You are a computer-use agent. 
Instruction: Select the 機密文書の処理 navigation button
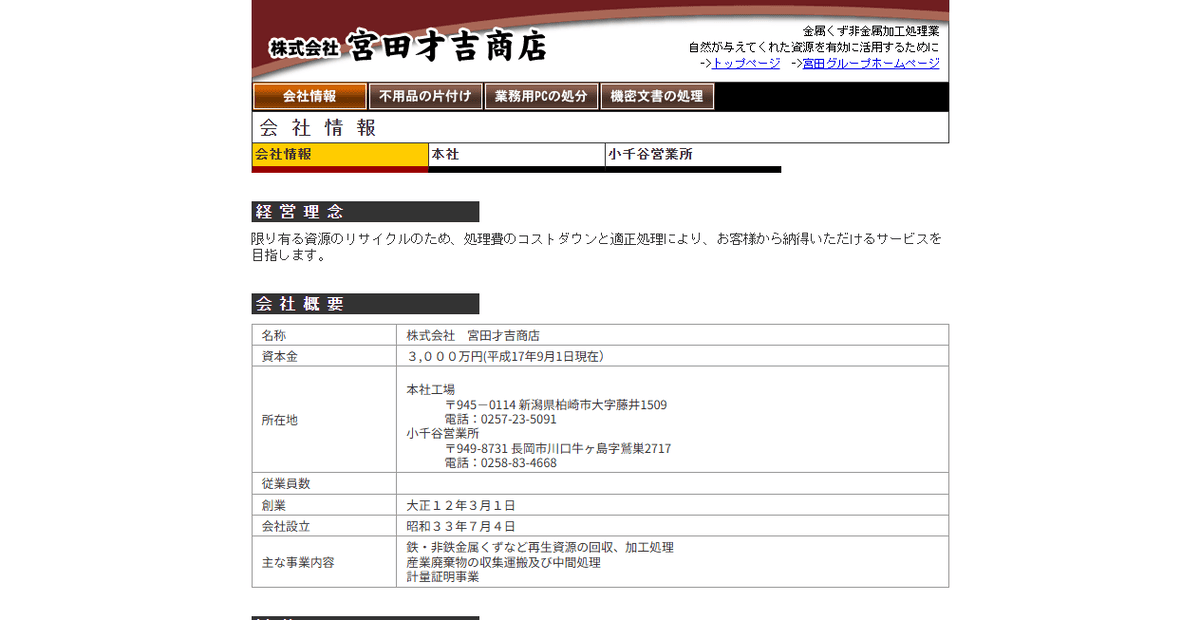[x=658, y=96]
